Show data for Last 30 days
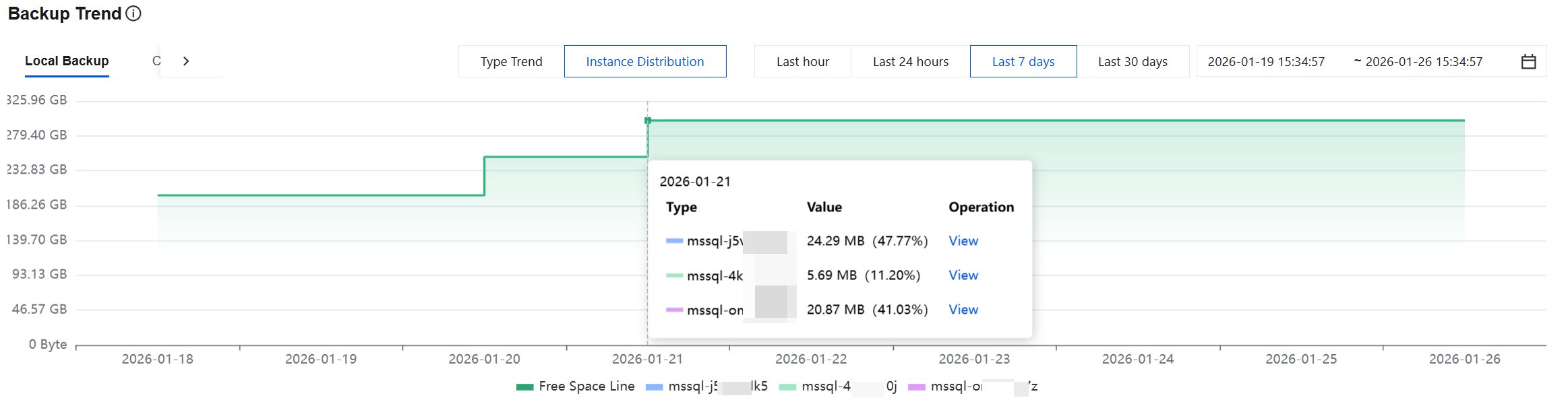1568x402 pixels. [x=1133, y=62]
